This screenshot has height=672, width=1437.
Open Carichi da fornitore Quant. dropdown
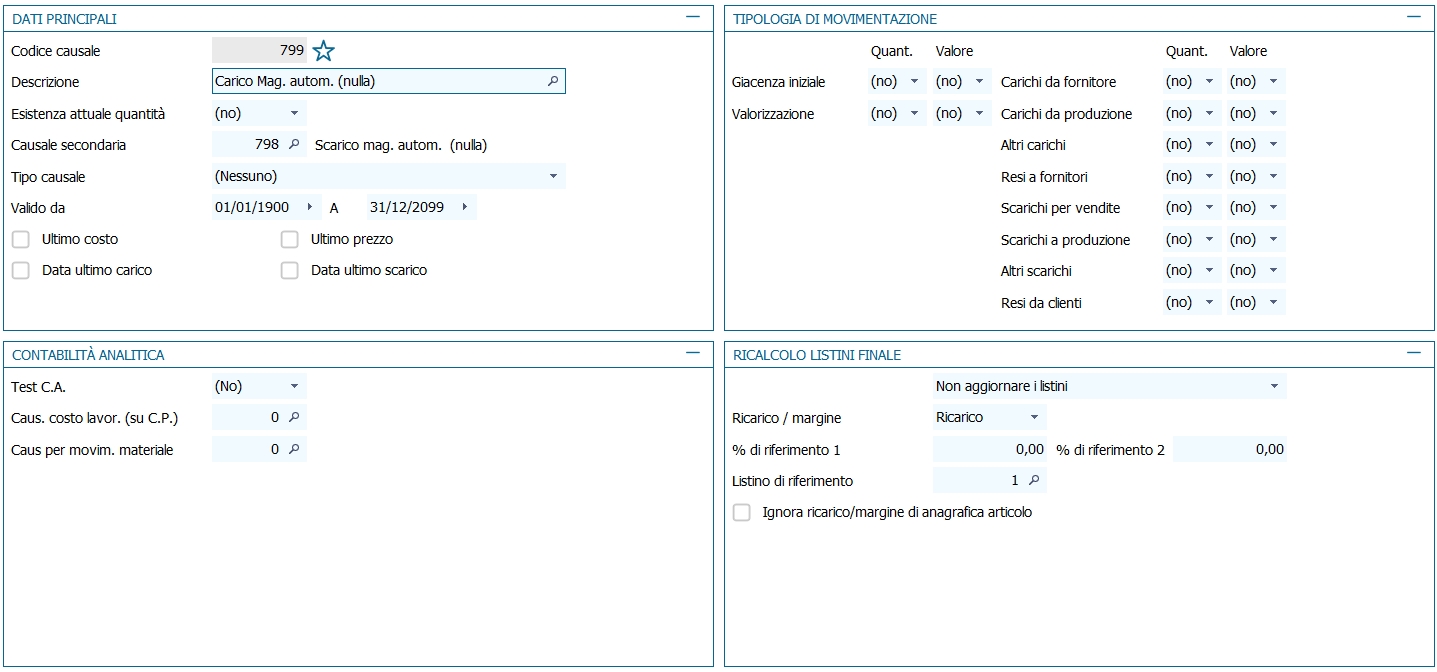click(1209, 82)
